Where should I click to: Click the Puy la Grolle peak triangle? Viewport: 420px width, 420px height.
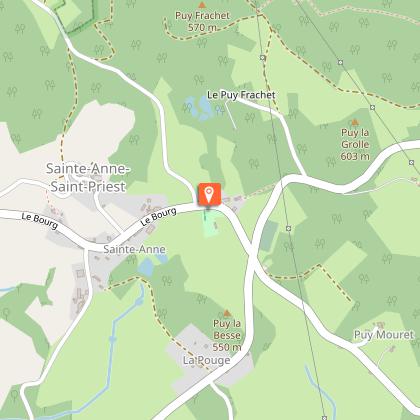point(355,122)
